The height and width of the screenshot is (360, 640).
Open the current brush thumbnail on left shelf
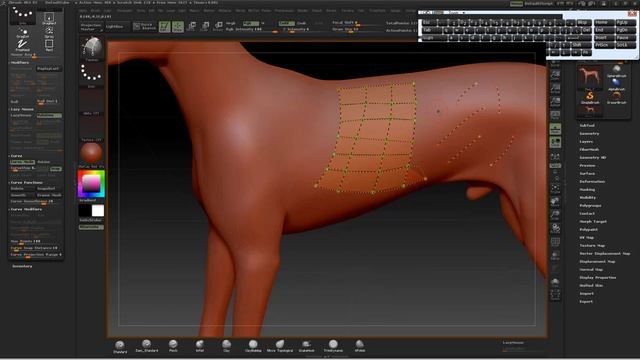(91, 49)
